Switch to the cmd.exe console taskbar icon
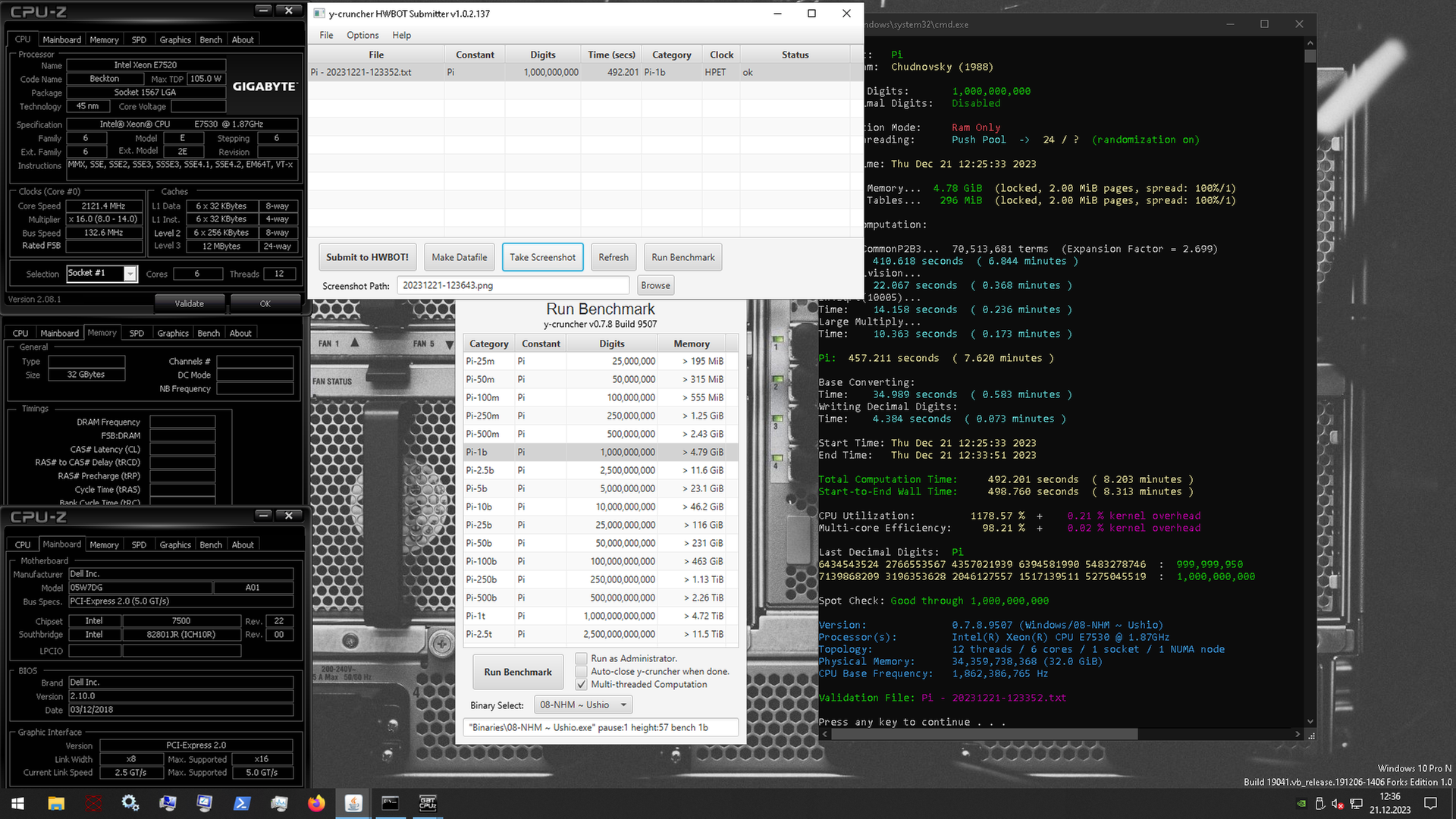Screen dimensions: 1456x819 coord(391,803)
